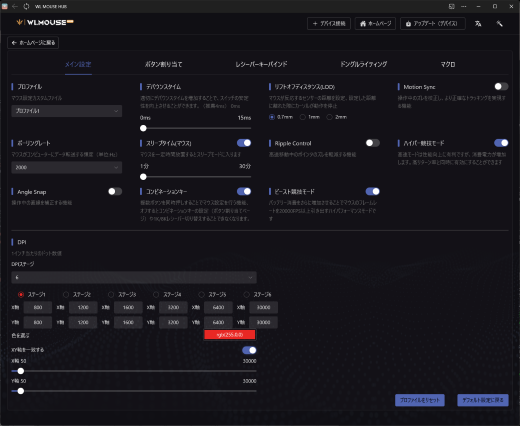This screenshot has width=520, height=426.
Task: Click the reset profile button
Action: [420, 400]
